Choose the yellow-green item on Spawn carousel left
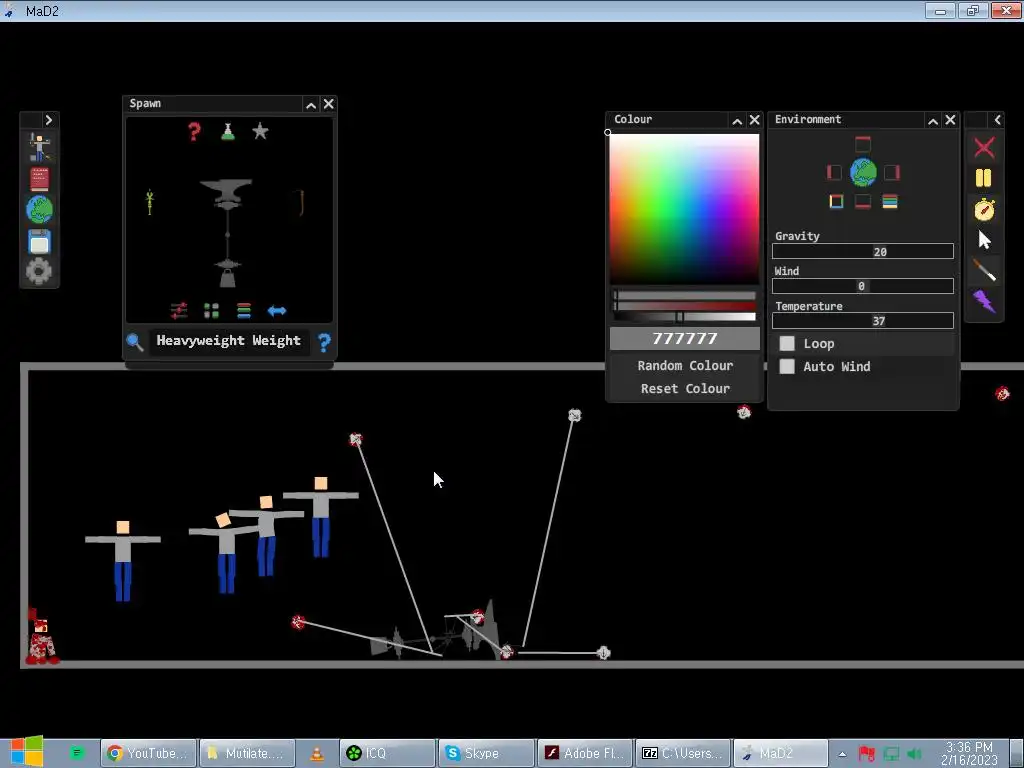The image size is (1024, 768). (x=150, y=202)
